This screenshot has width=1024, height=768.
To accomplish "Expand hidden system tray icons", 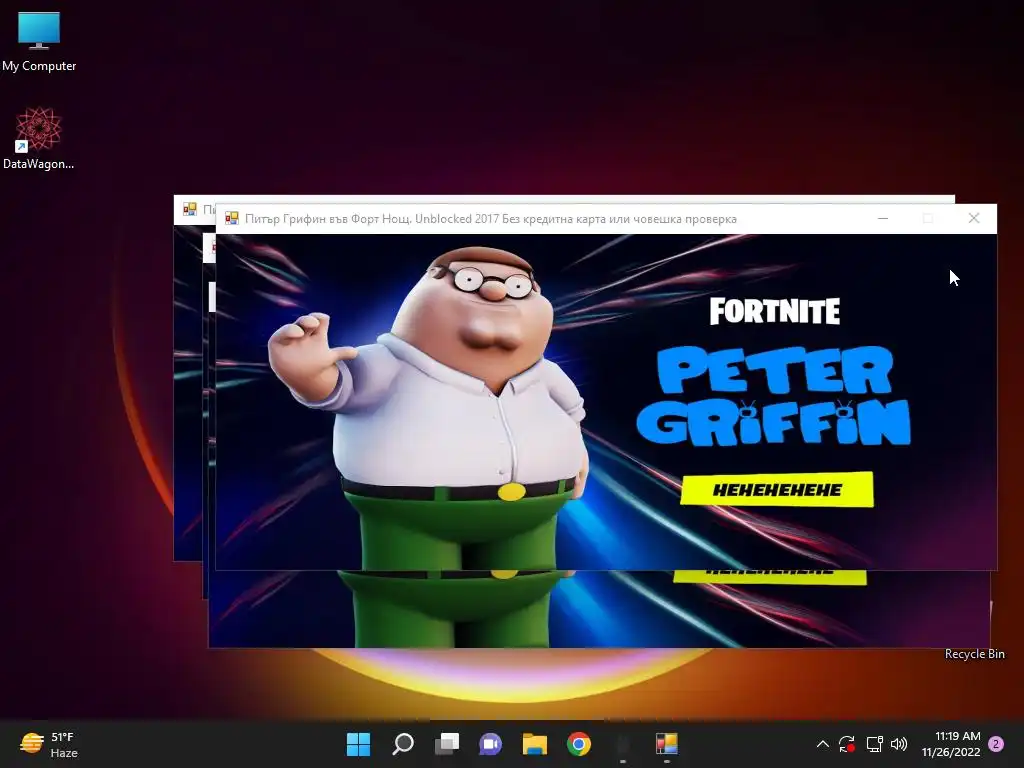I will 823,744.
